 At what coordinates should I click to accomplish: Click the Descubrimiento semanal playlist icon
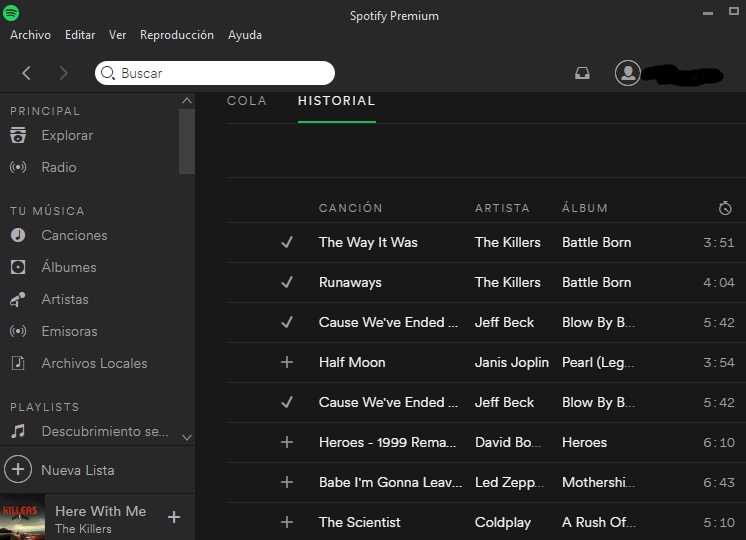coord(18,431)
